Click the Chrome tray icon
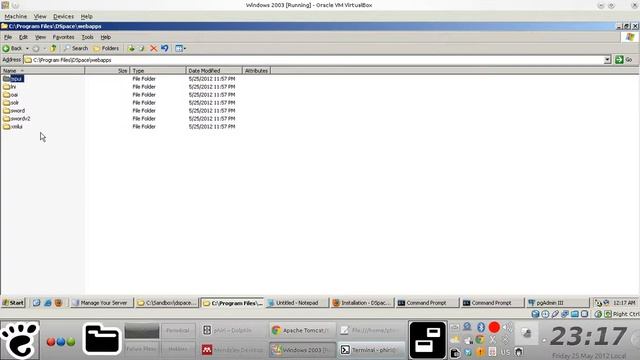640x360 pixels. click(x=480, y=340)
